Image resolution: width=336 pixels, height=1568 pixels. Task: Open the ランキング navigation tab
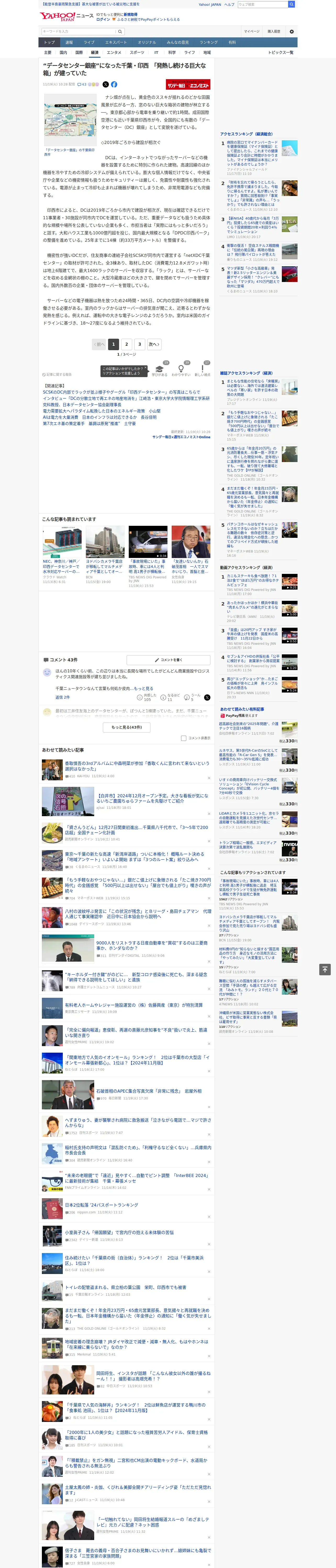pyautogui.click(x=209, y=43)
